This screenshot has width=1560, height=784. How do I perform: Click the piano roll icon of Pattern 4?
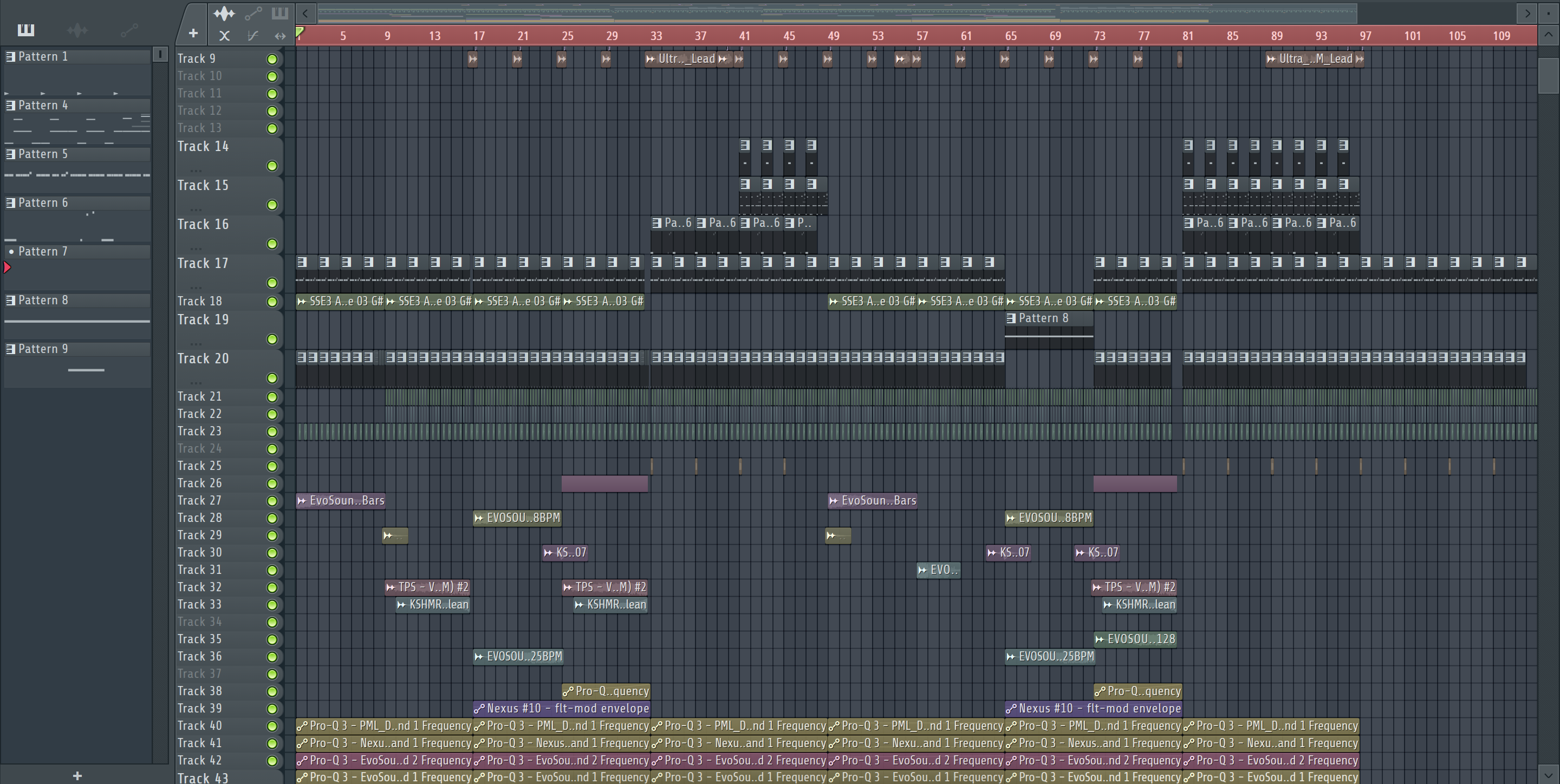[10, 106]
